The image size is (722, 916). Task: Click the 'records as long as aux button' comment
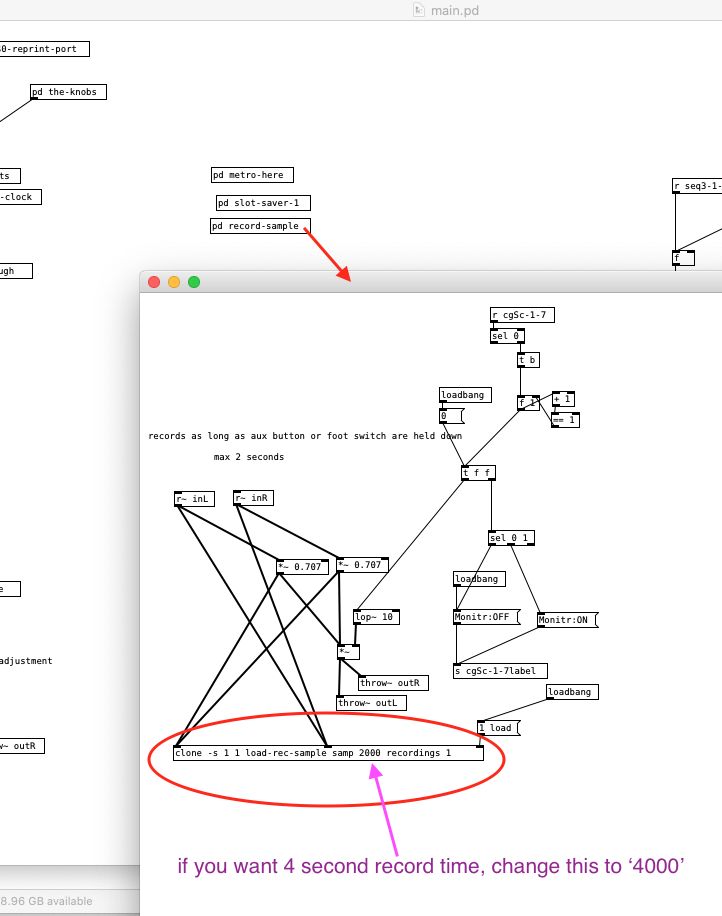coord(305,436)
